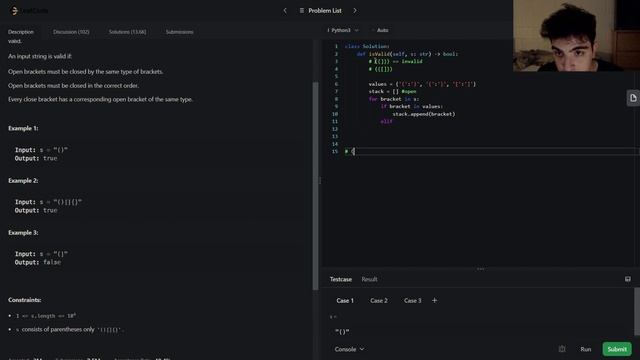Click the 'Example 1:' heading

(x=23, y=128)
